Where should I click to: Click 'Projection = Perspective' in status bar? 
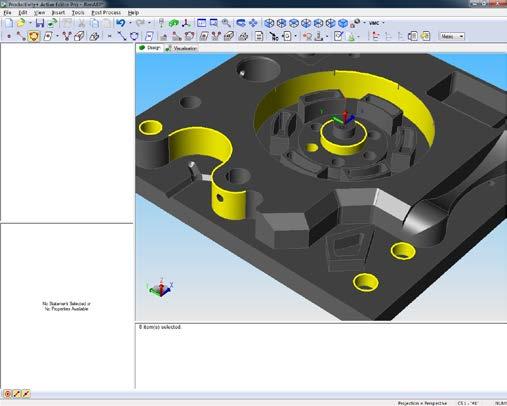(422, 403)
